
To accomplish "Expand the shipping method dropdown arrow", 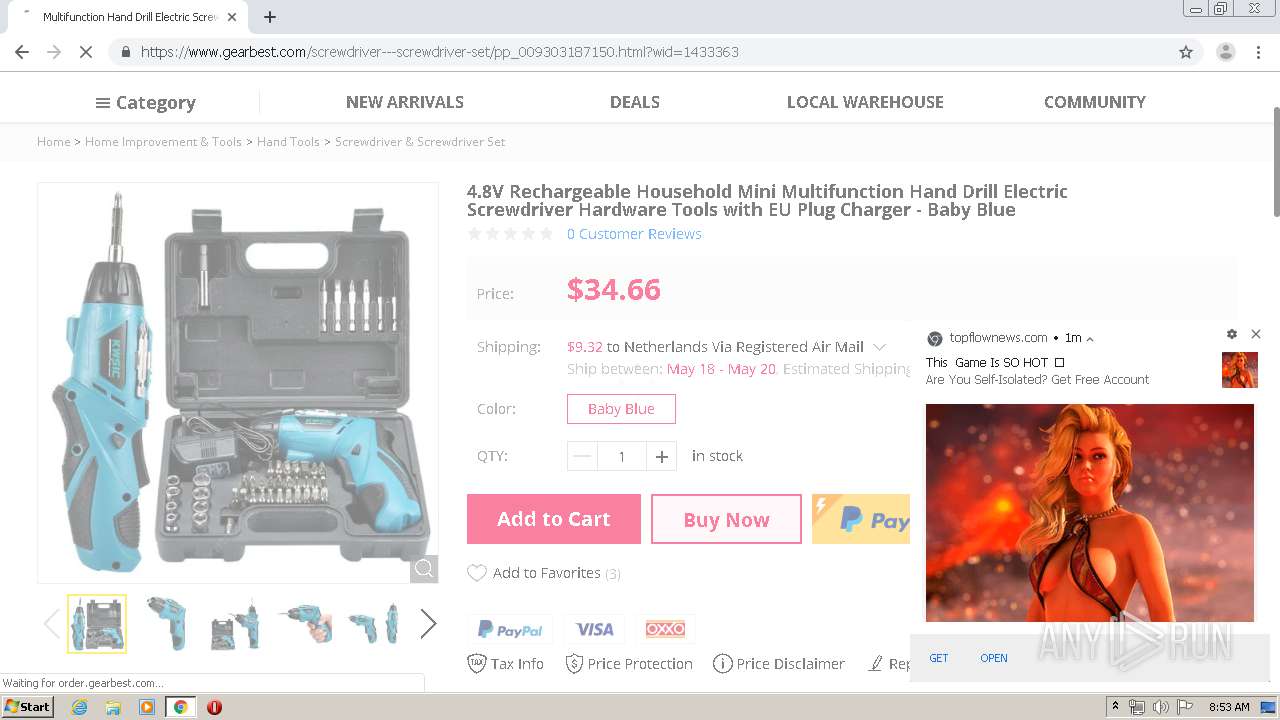I will tap(879, 347).
